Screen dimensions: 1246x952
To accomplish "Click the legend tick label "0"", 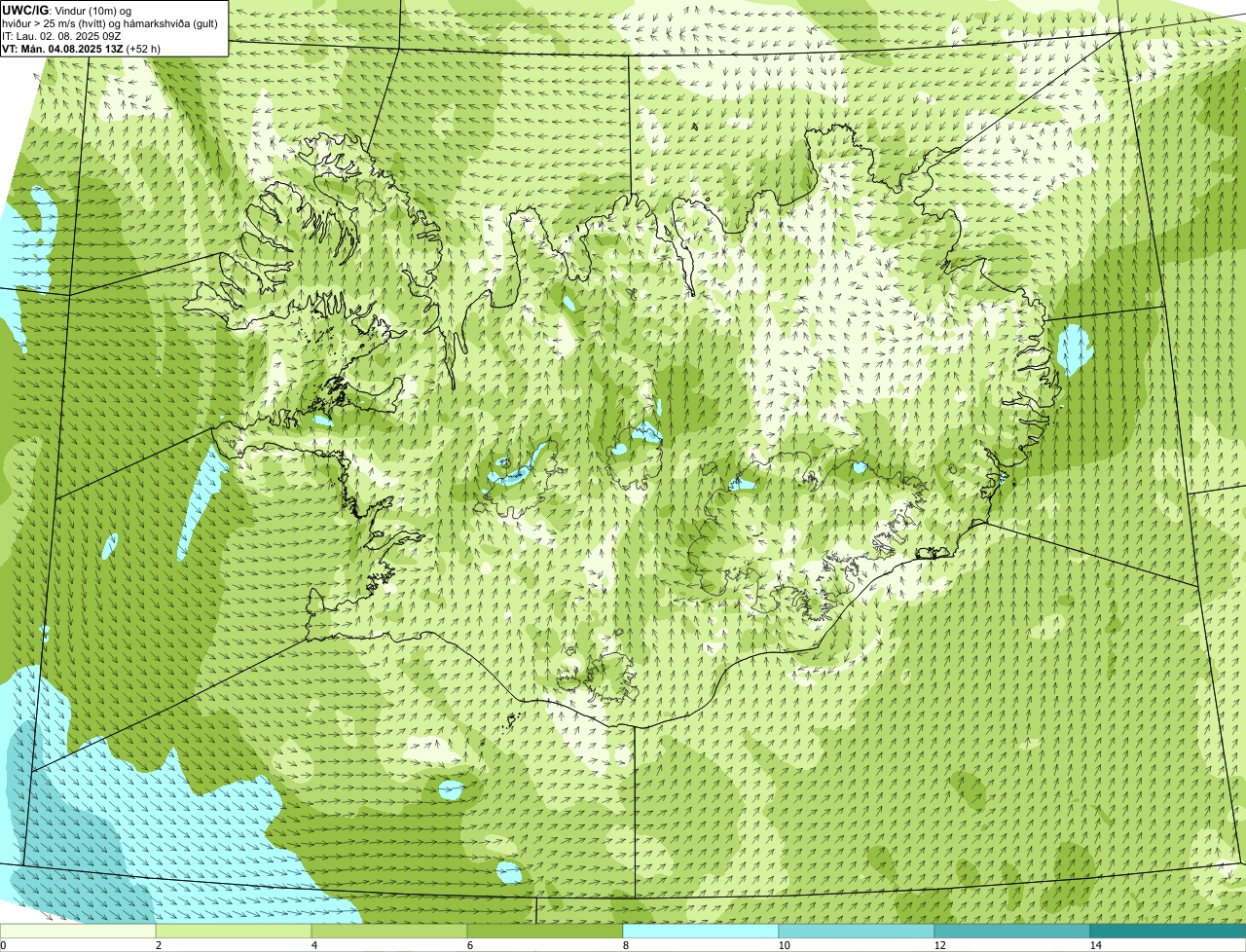I will pyautogui.click(x=3, y=945).
